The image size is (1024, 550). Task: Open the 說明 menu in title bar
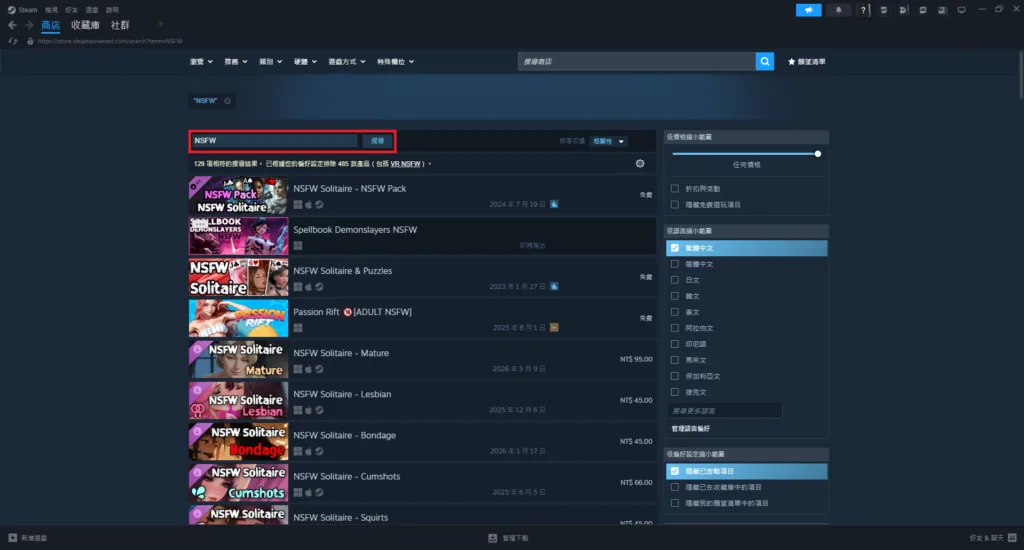(x=112, y=10)
